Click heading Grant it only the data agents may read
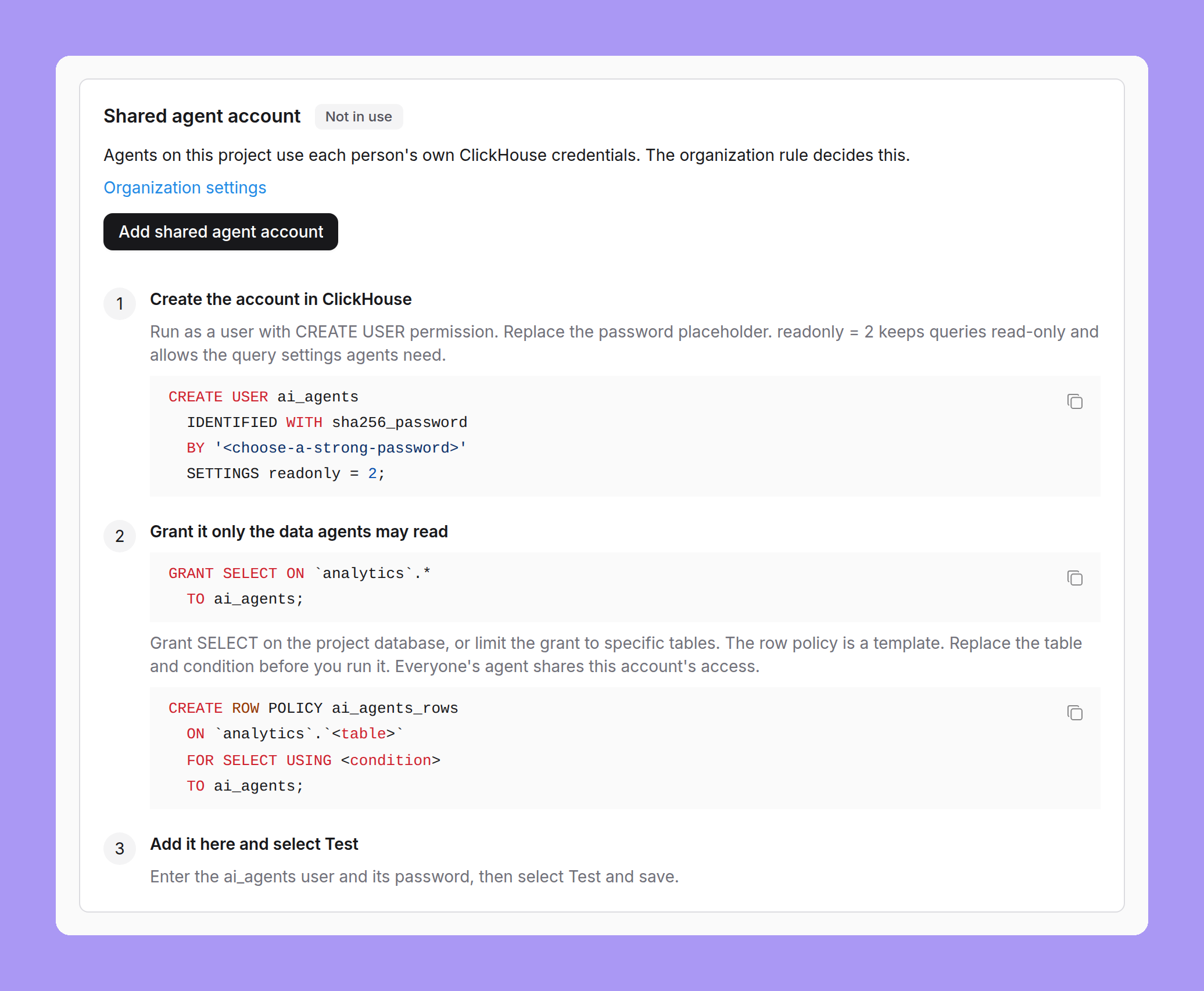This screenshot has width=1204, height=991. (299, 532)
